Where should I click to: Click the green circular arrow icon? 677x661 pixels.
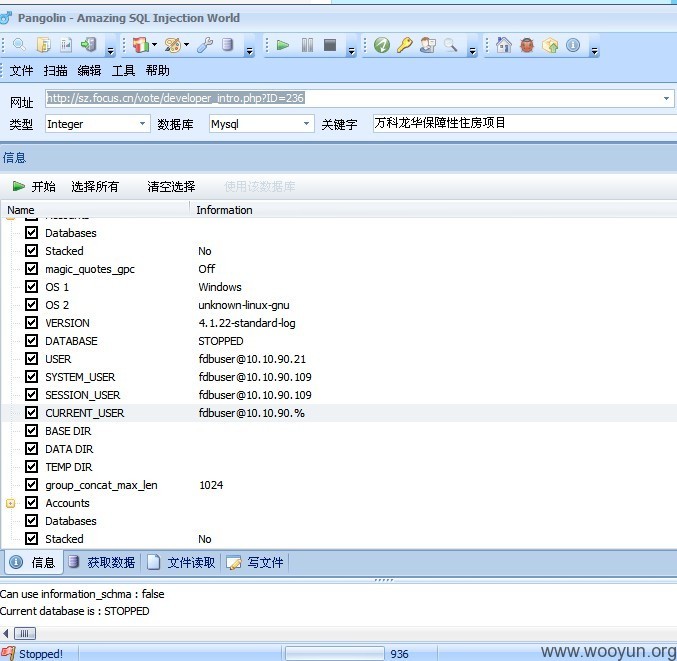coord(382,45)
